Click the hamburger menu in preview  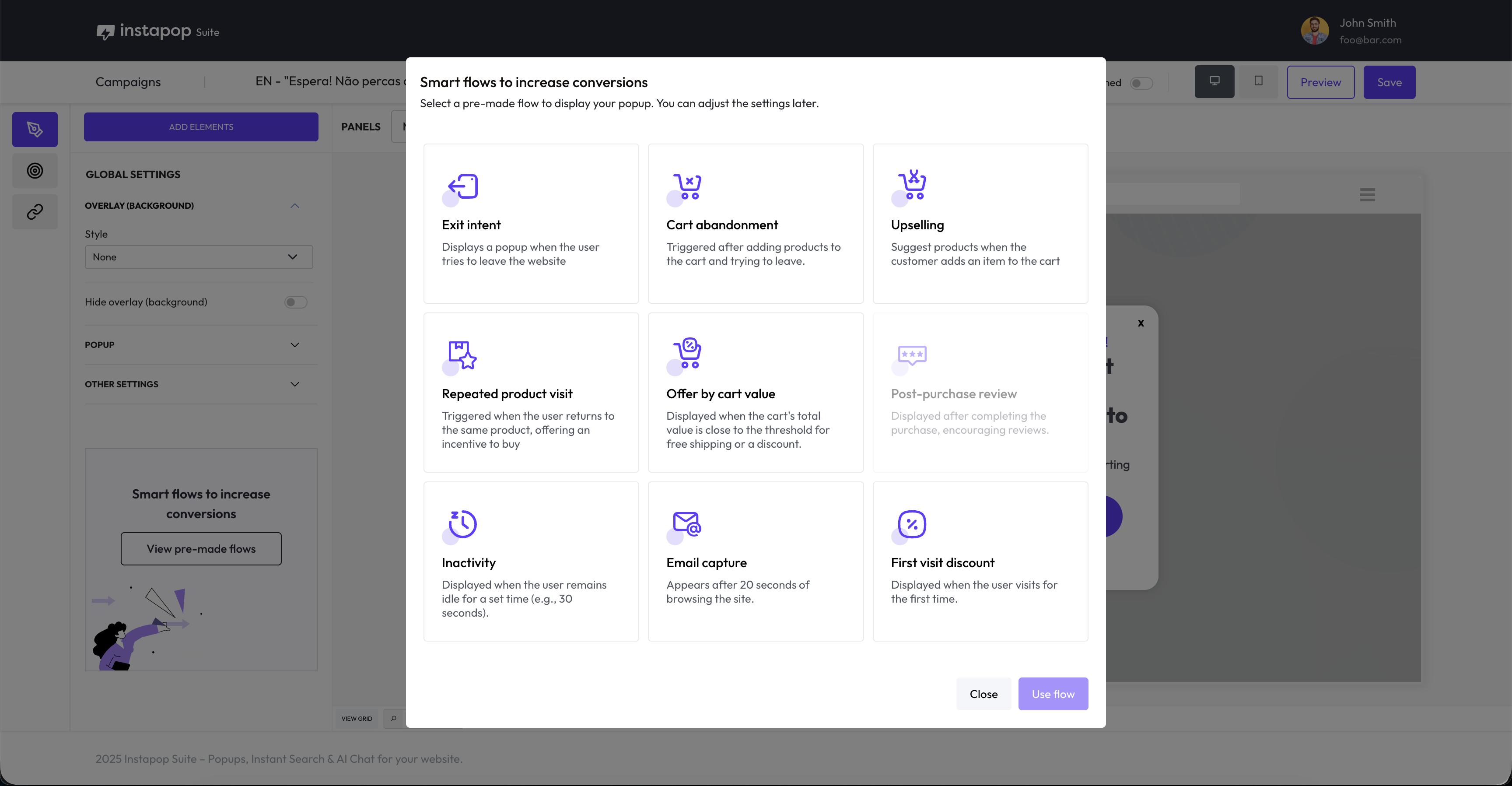pos(1367,195)
